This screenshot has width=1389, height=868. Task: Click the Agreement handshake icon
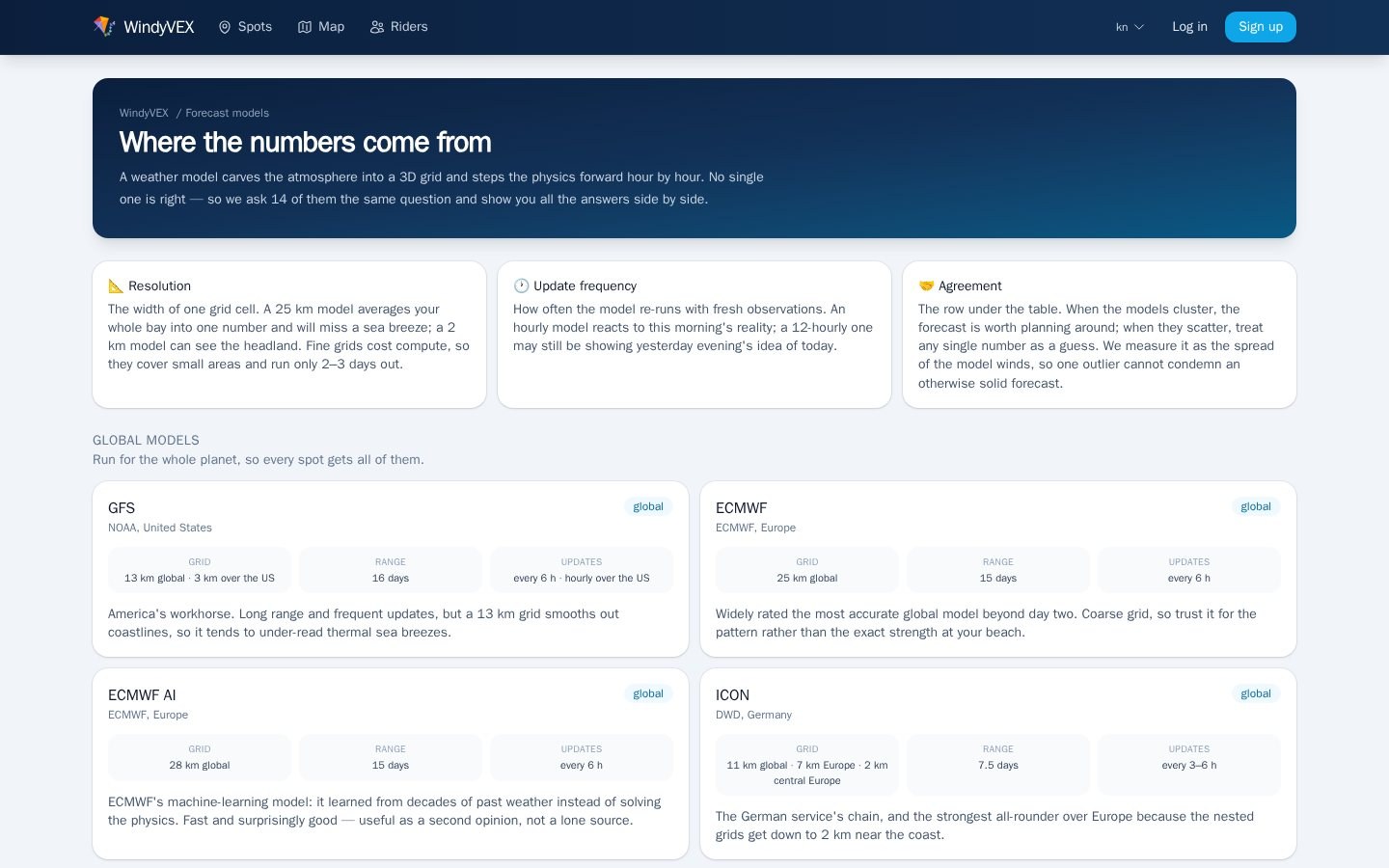point(926,285)
